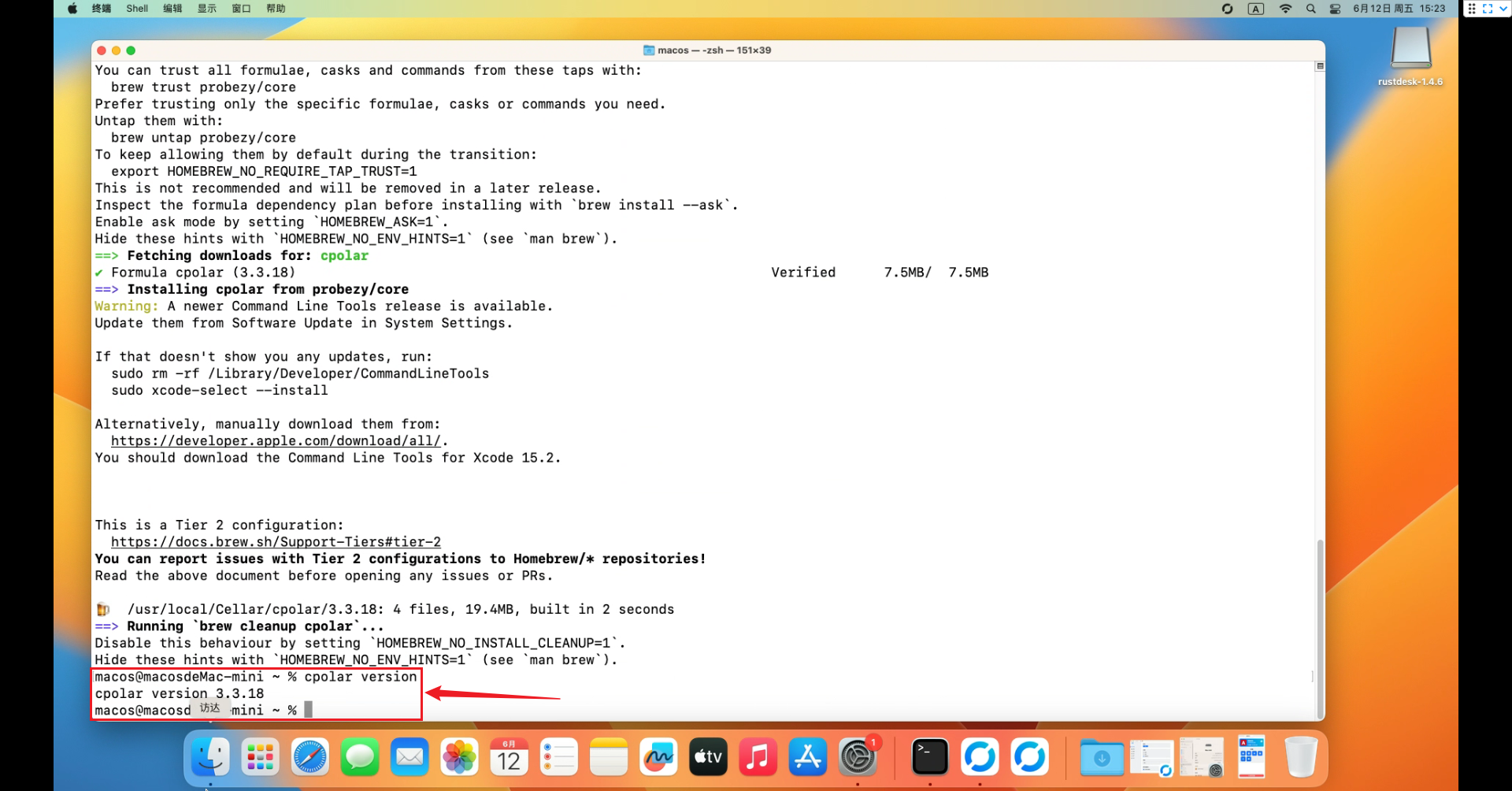The width and height of the screenshot is (1512, 791).
Task: Click the 'Formula cpolar (3.3.18)' line
Action: click(x=195, y=273)
